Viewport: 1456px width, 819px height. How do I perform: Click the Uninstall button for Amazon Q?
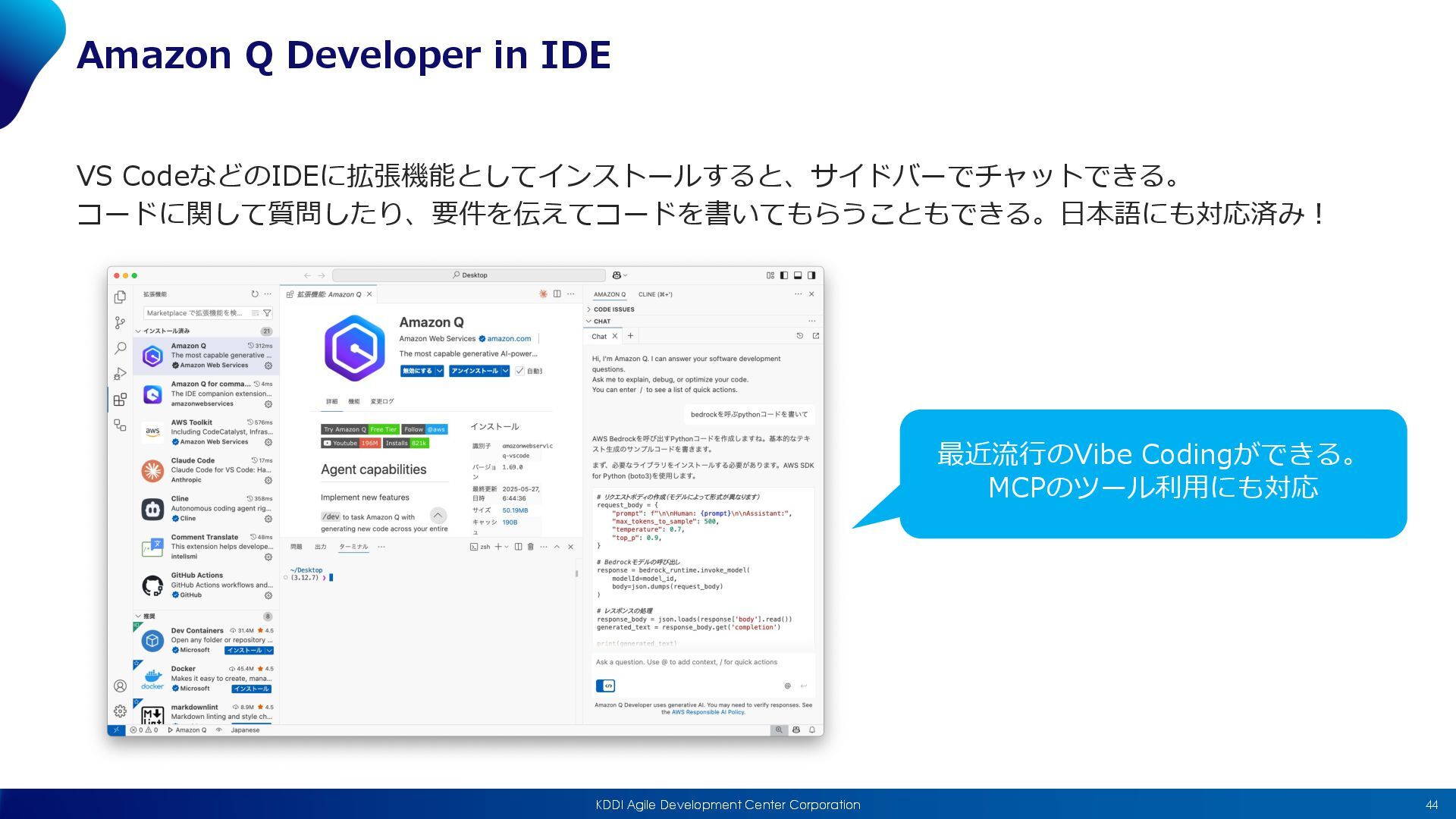(x=475, y=371)
